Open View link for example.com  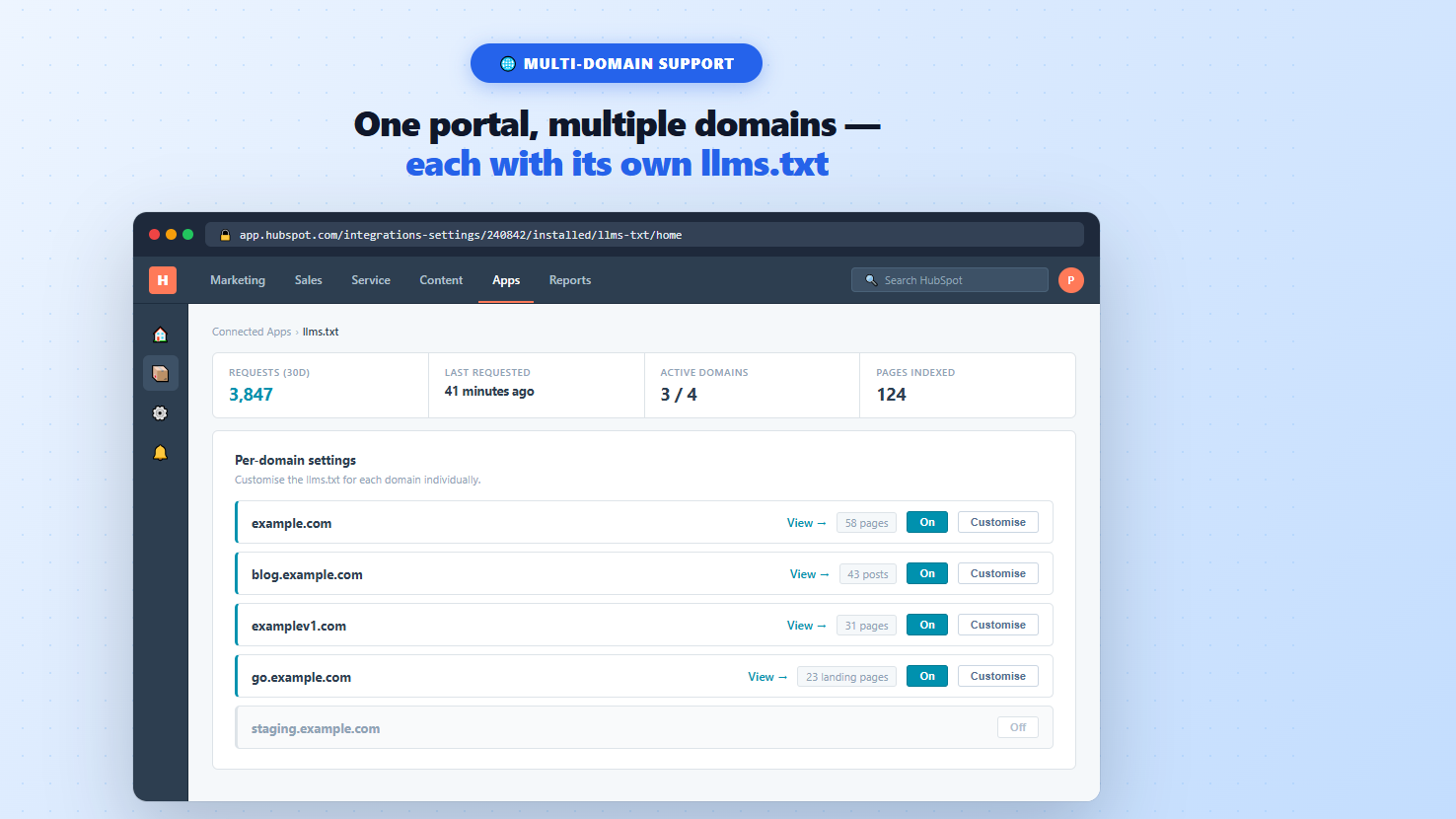[807, 523]
